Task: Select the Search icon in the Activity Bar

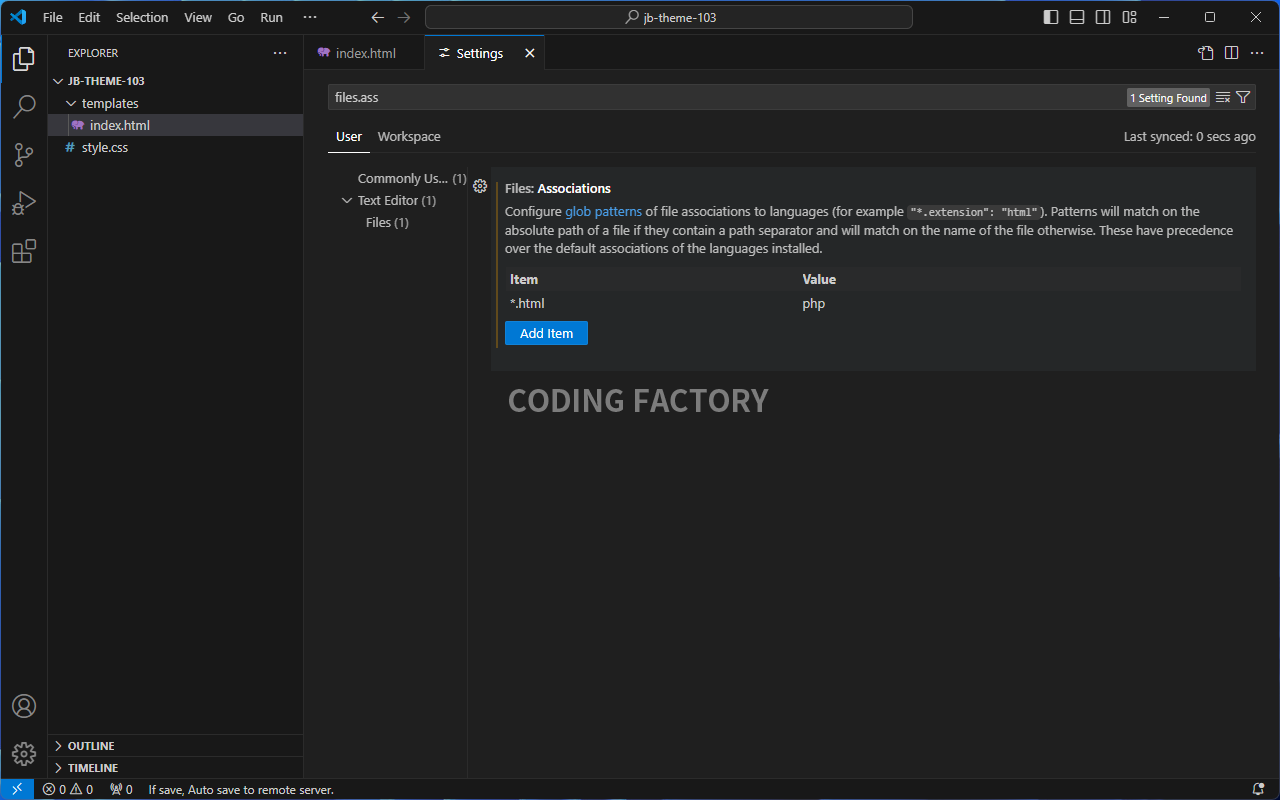Action: coord(23,106)
